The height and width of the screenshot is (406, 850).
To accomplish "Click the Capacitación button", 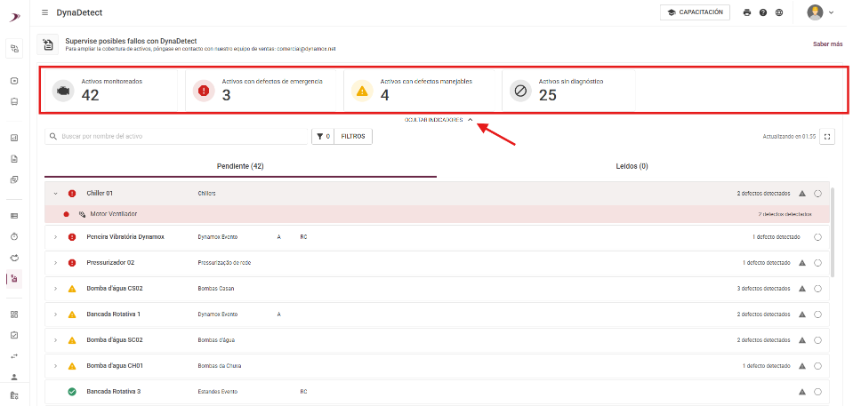I will pyautogui.click(x=696, y=12).
